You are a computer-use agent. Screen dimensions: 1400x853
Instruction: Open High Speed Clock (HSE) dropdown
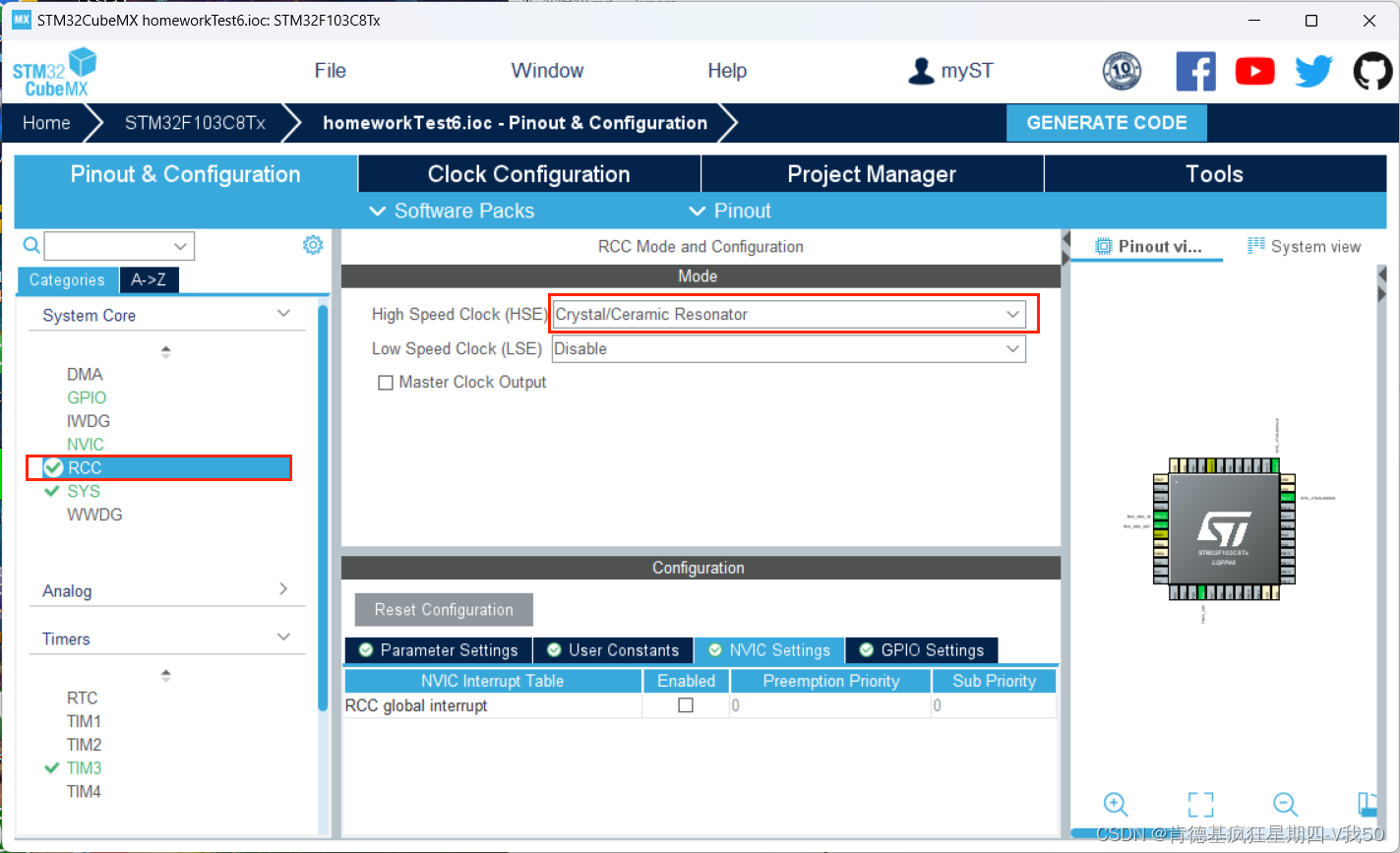(x=789, y=315)
